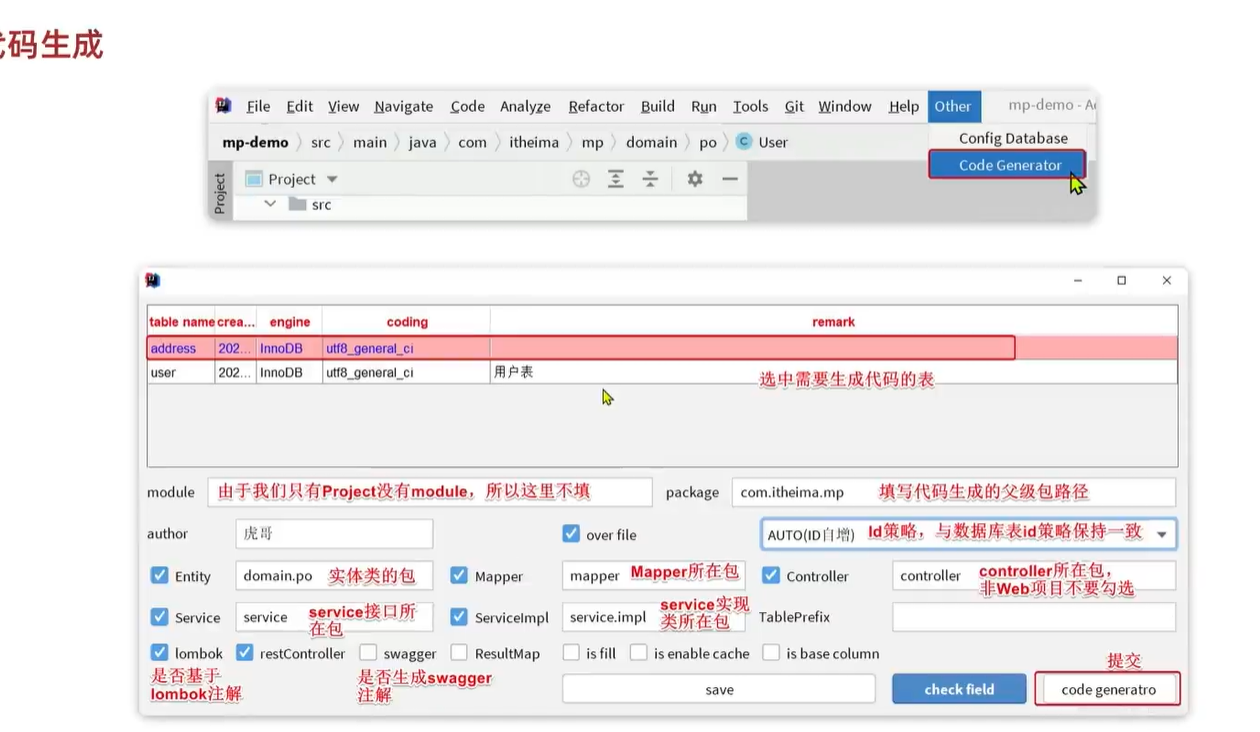Open the Analyze menu
The width and height of the screenshot is (1260, 732).
coord(525,106)
